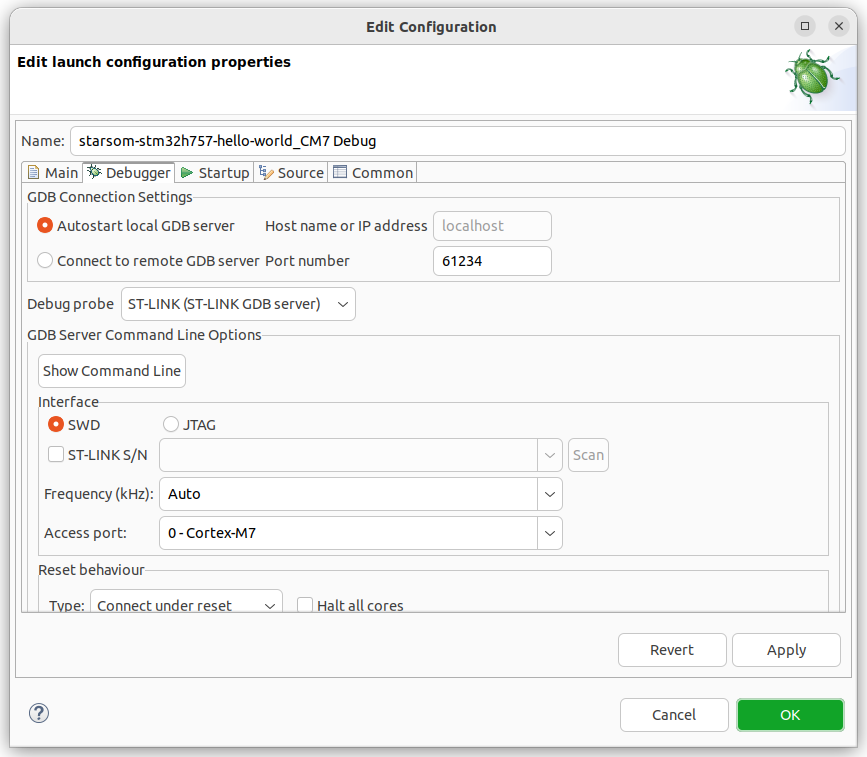Click the help question mark icon
867x757 pixels.
(x=39, y=713)
